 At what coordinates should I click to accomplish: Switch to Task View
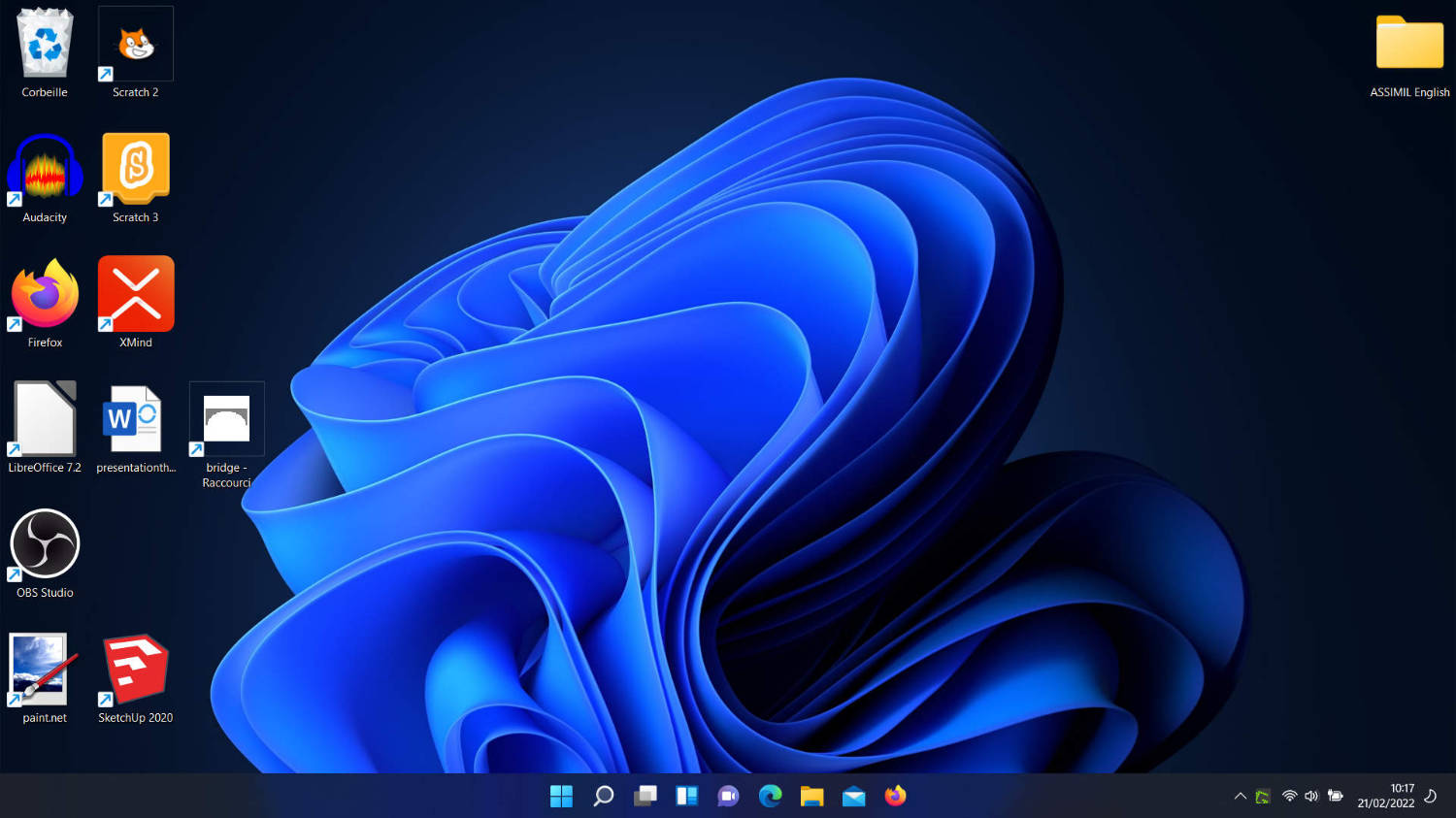[645, 796]
